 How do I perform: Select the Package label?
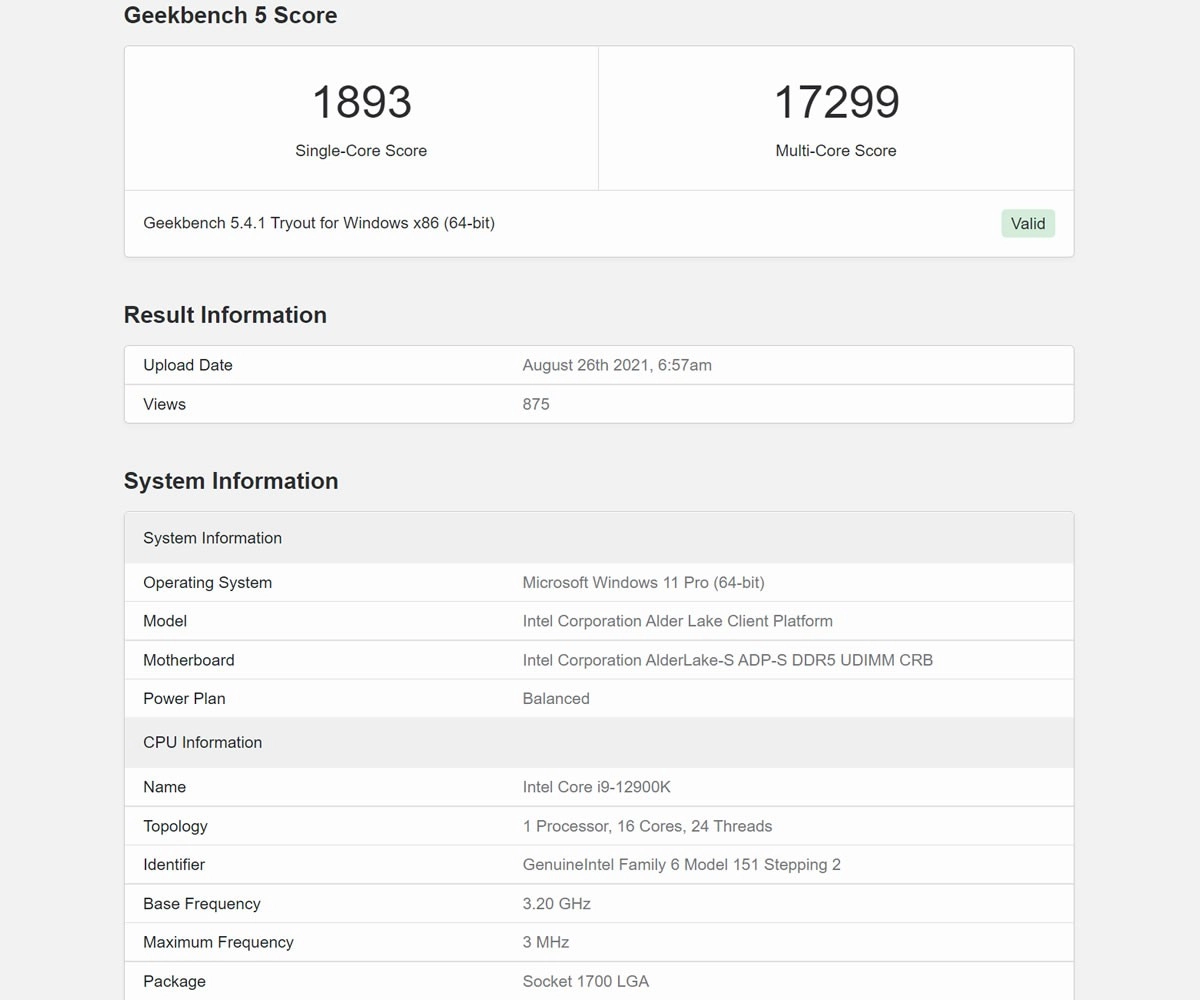174,981
